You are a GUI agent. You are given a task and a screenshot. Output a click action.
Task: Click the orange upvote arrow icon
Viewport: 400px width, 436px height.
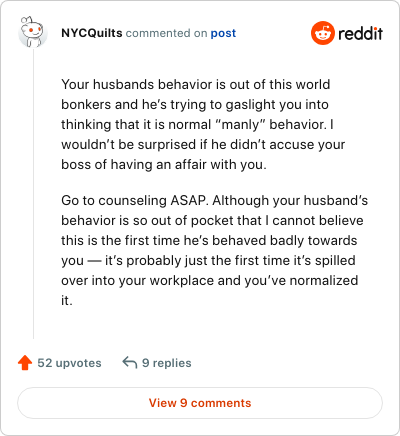[25, 363]
